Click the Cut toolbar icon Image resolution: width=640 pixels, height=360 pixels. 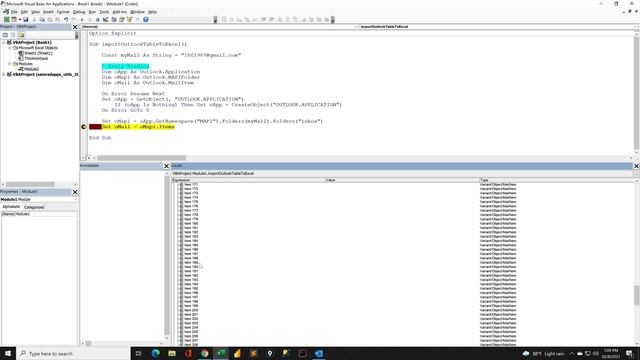click(34, 20)
